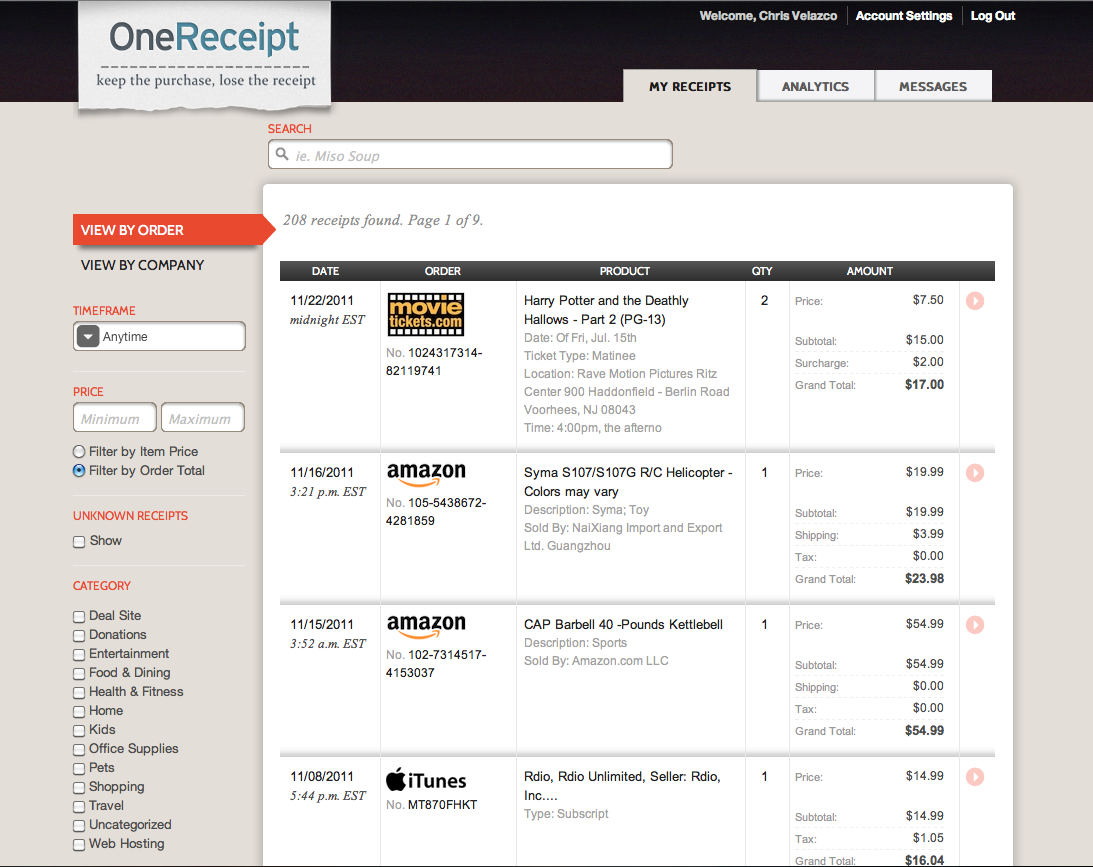Check the Deal Site category
The image size is (1093, 867).
point(79,617)
